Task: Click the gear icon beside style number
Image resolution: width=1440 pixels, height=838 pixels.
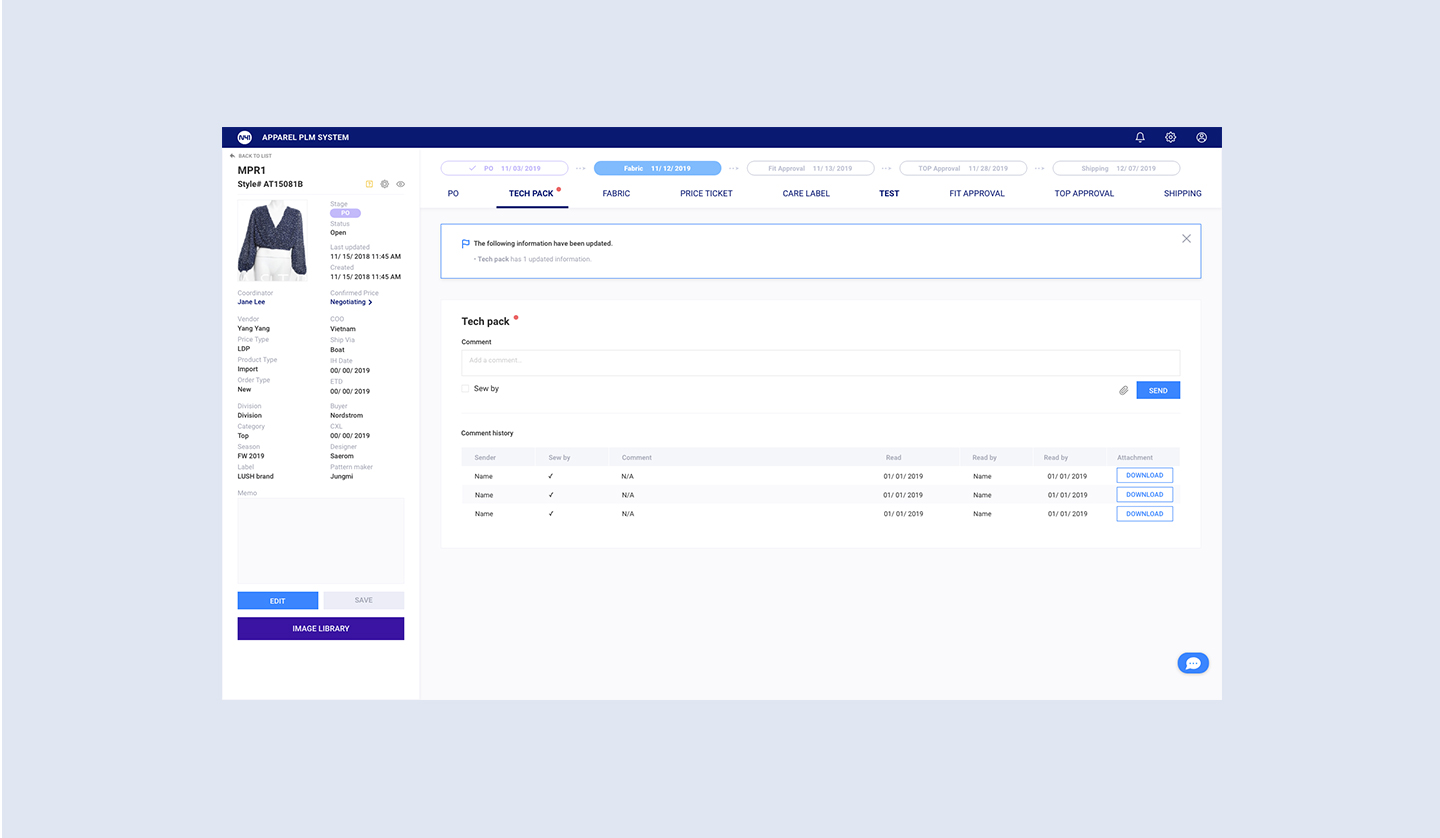Action: click(385, 184)
